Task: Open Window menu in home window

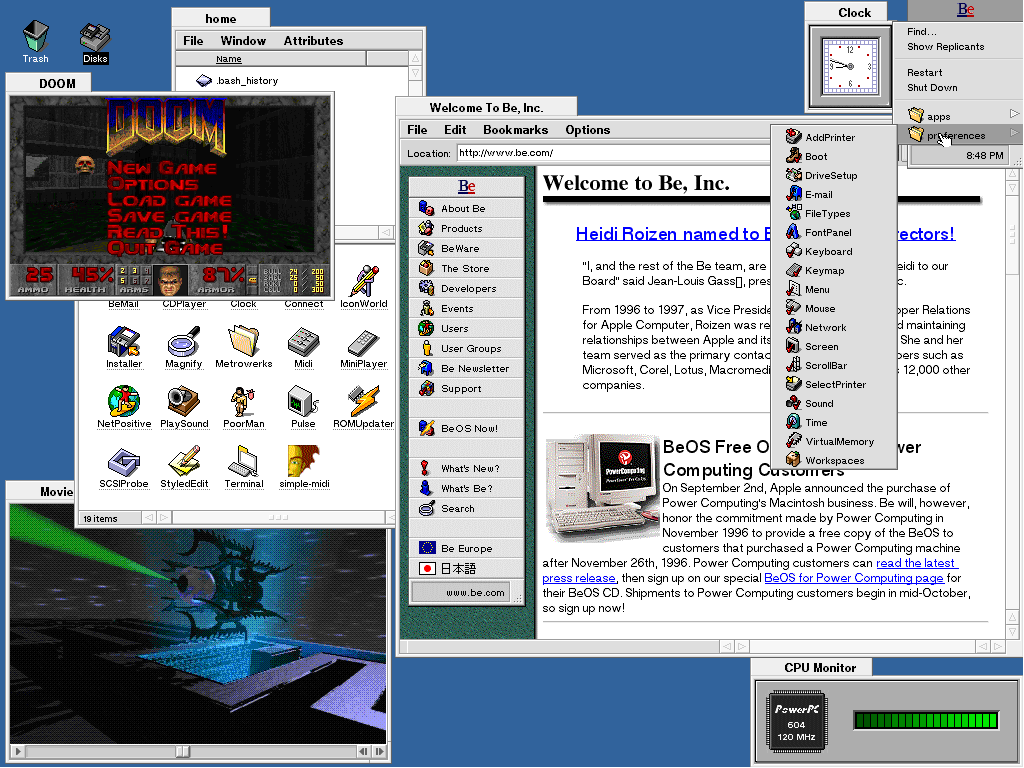Action: click(243, 40)
